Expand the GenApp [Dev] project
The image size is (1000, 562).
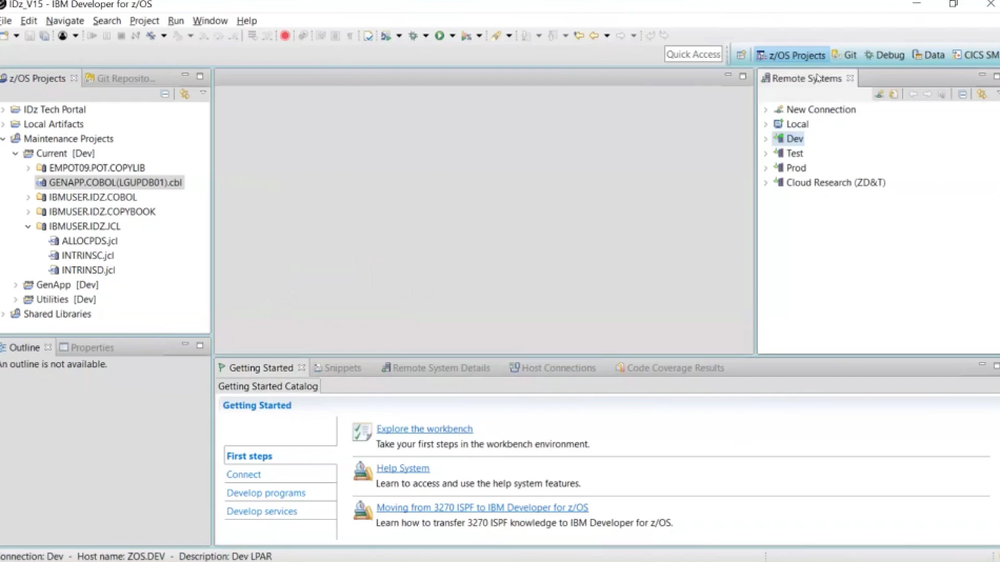tap(15, 285)
